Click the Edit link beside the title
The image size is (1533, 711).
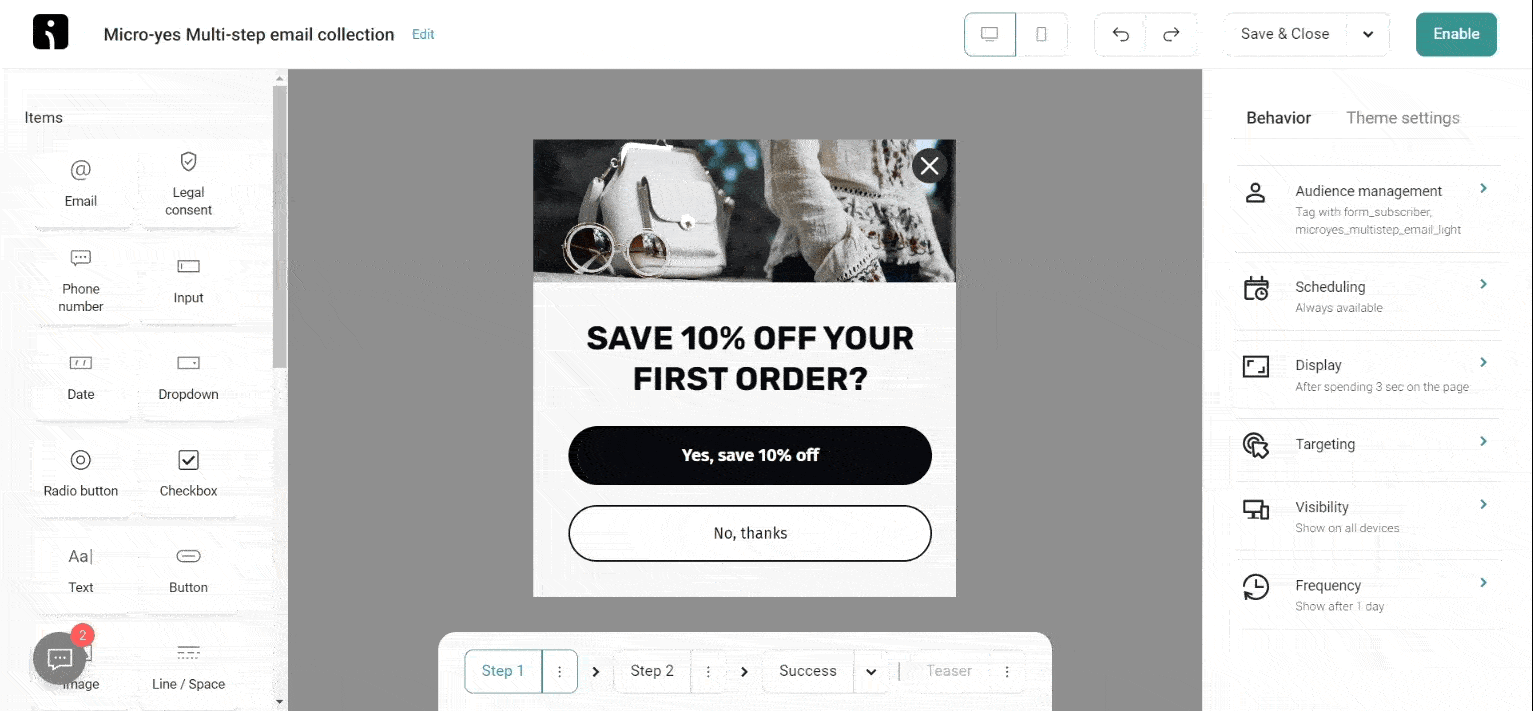(423, 34)
